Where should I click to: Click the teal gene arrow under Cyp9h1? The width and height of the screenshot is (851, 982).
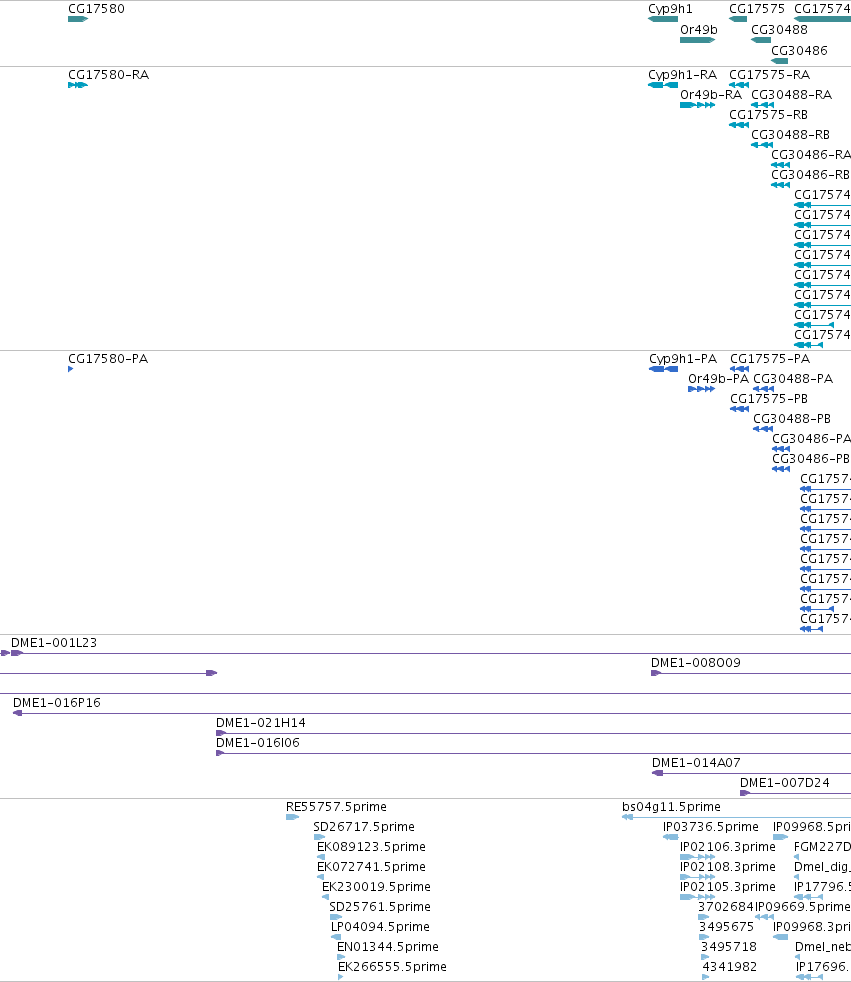click(x=663, y=19)
